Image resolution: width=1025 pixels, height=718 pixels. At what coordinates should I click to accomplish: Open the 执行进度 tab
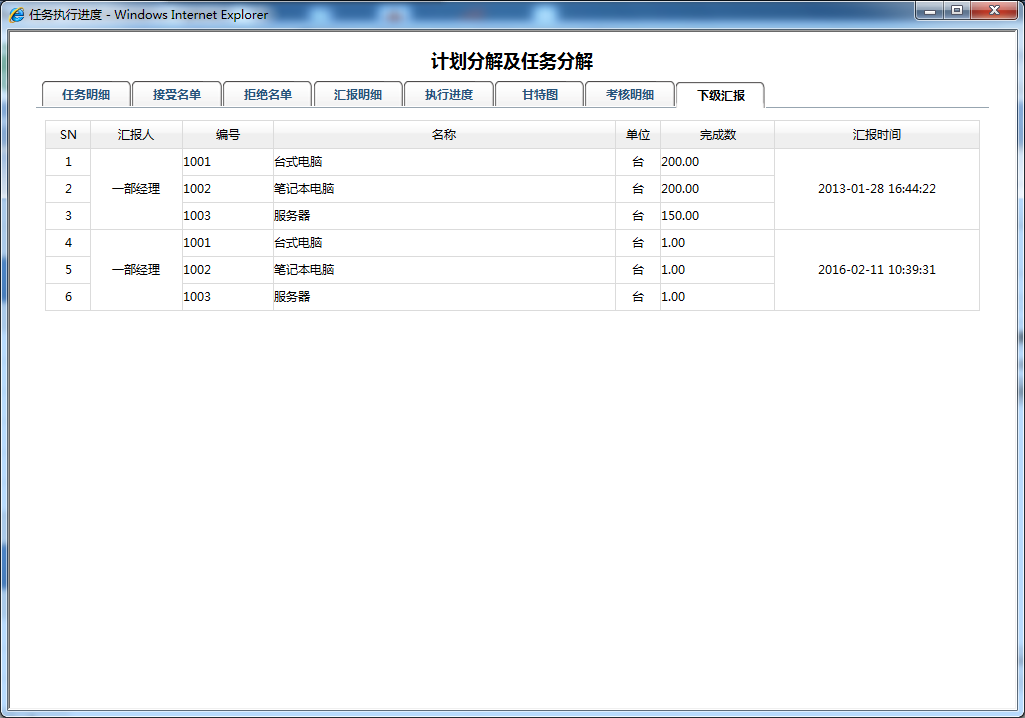pyautogui.click(x=448, y=95)
